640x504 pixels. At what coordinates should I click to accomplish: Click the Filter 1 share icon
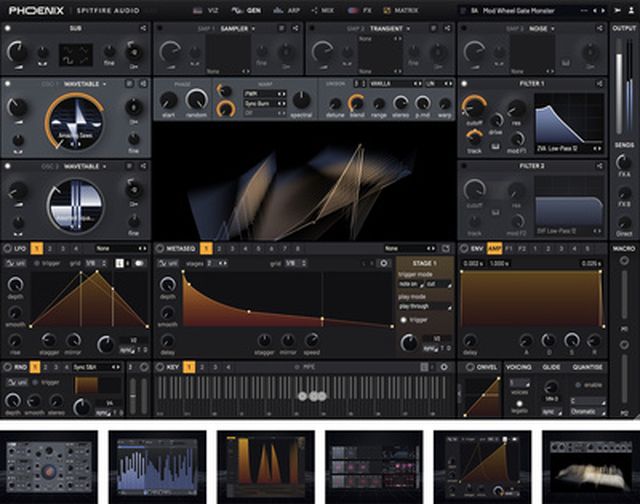click(600, 84)
